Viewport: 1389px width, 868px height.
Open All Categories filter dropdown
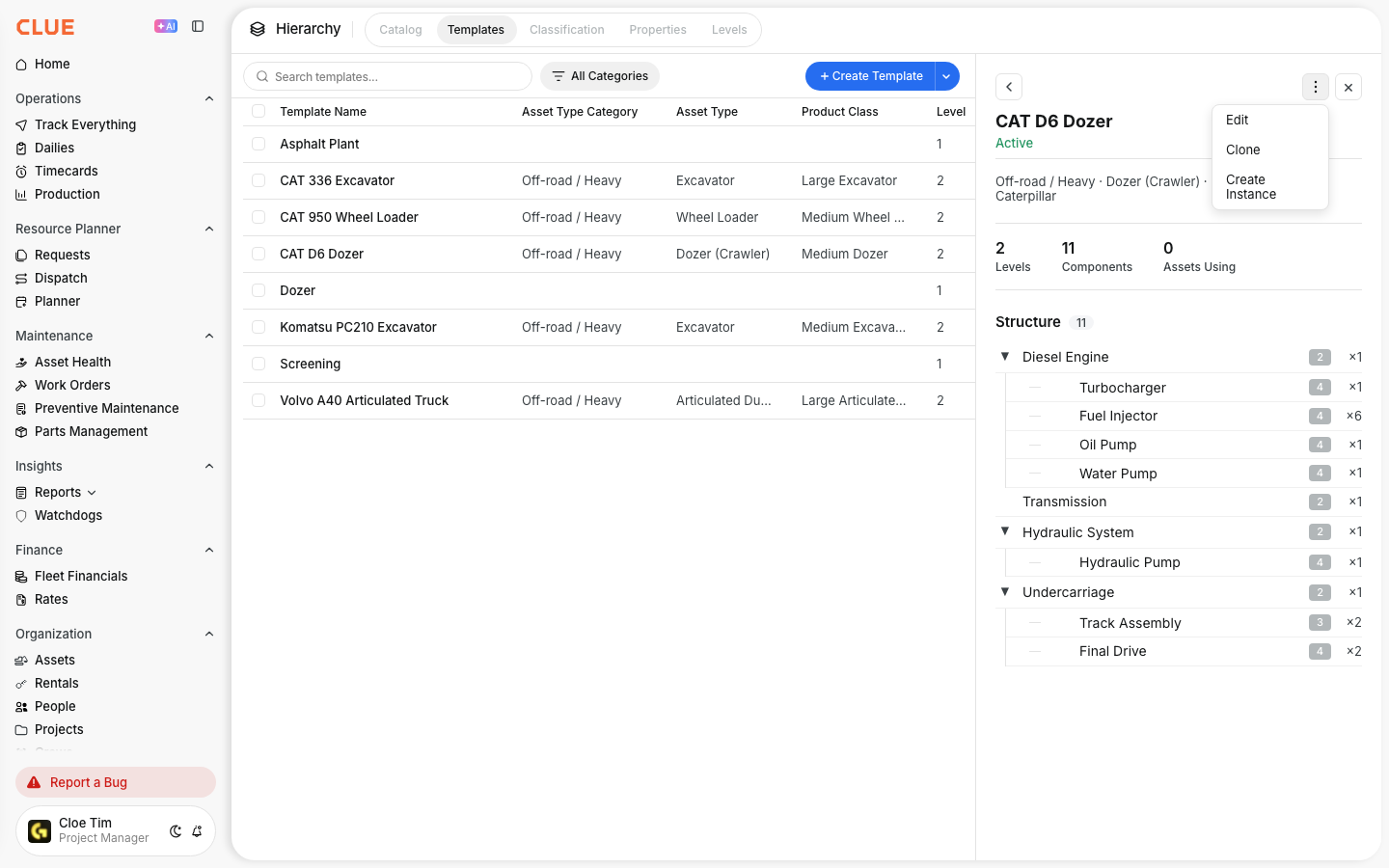pyautogui.click(x=600, y=76)
